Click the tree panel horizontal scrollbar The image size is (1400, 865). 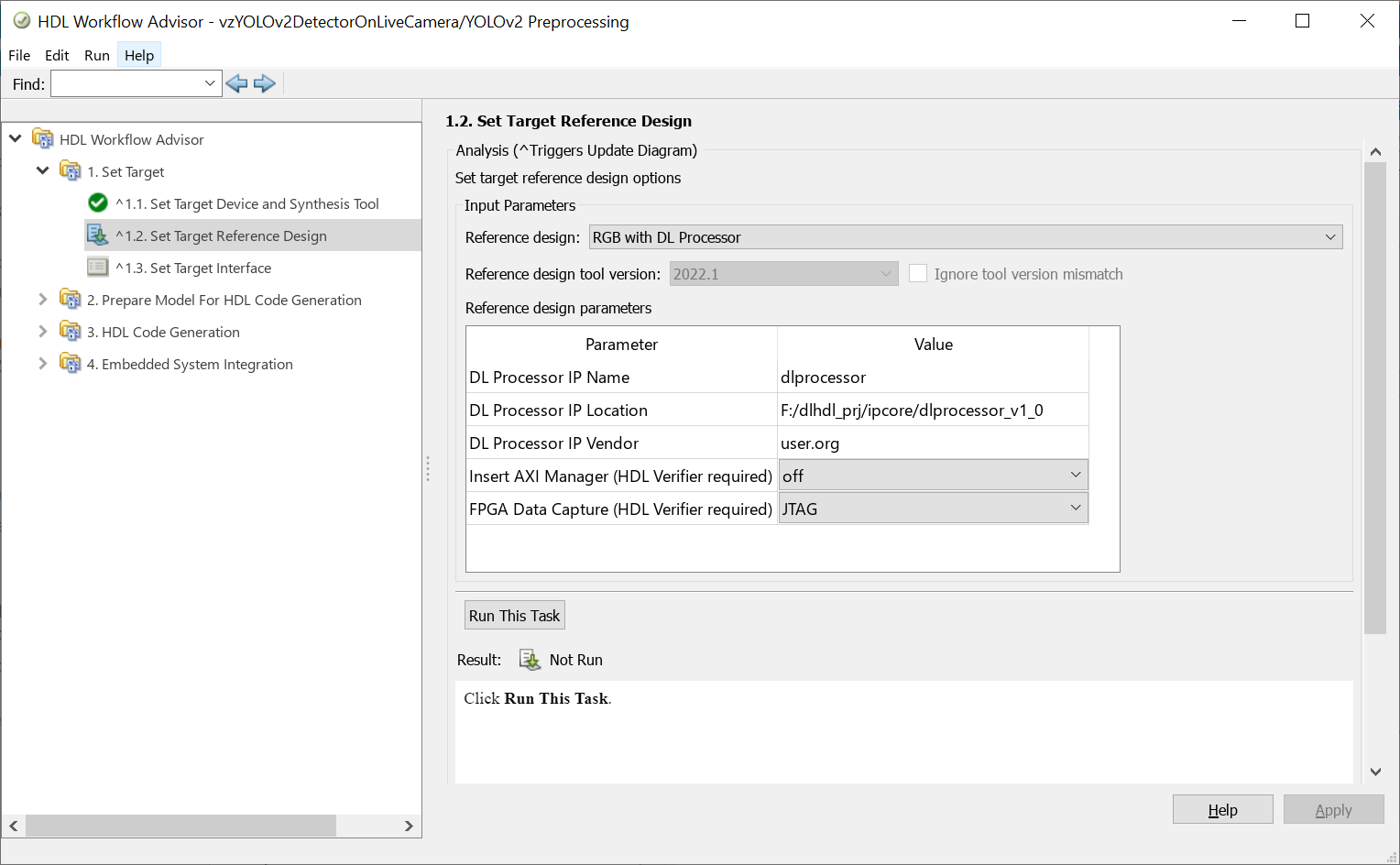tap(180, 826)
